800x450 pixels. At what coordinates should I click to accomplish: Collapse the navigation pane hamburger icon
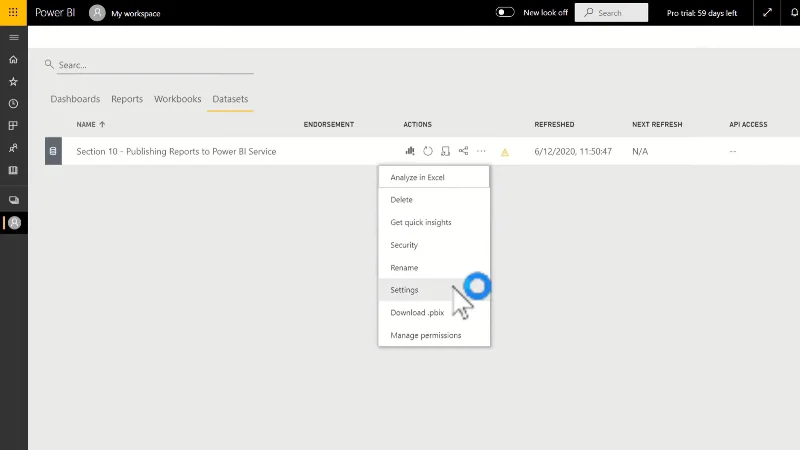point(14,37)
